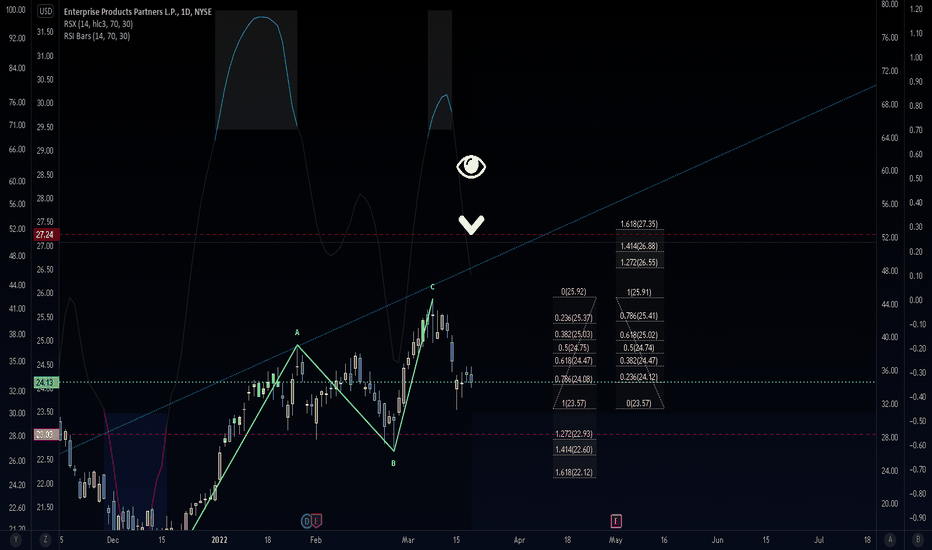Click the Fib level 1.414(22.60)
This screenshot has height=550, width=932.
pos(574,450)
